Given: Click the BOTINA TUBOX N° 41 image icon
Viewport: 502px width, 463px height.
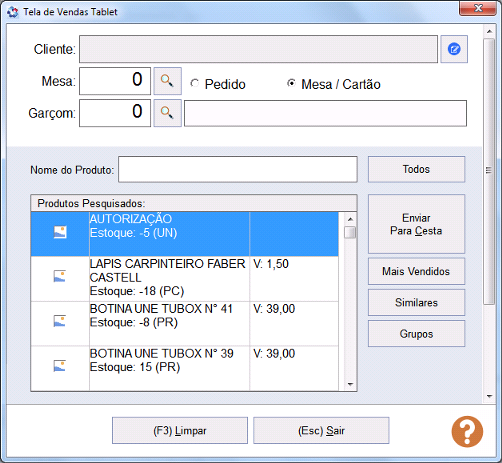Looking at the screenshot, I should tap(60, 321).
